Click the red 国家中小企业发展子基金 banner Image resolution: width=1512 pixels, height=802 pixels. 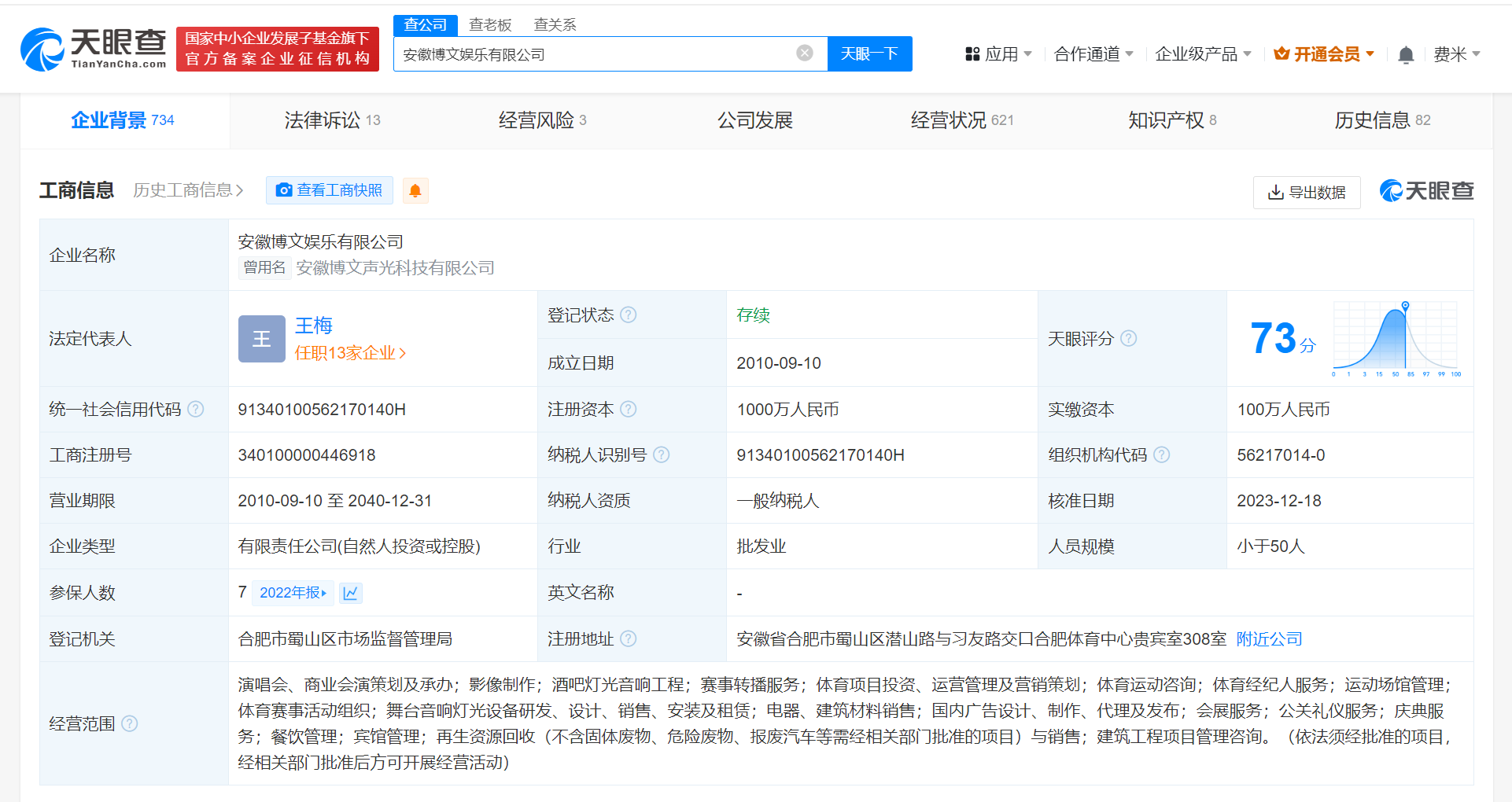click(x=277, y=49)
